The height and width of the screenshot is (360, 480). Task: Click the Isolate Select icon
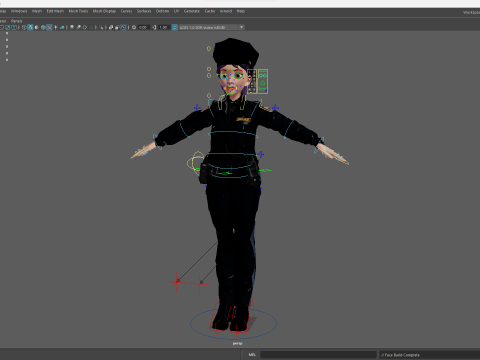[101, 27]
